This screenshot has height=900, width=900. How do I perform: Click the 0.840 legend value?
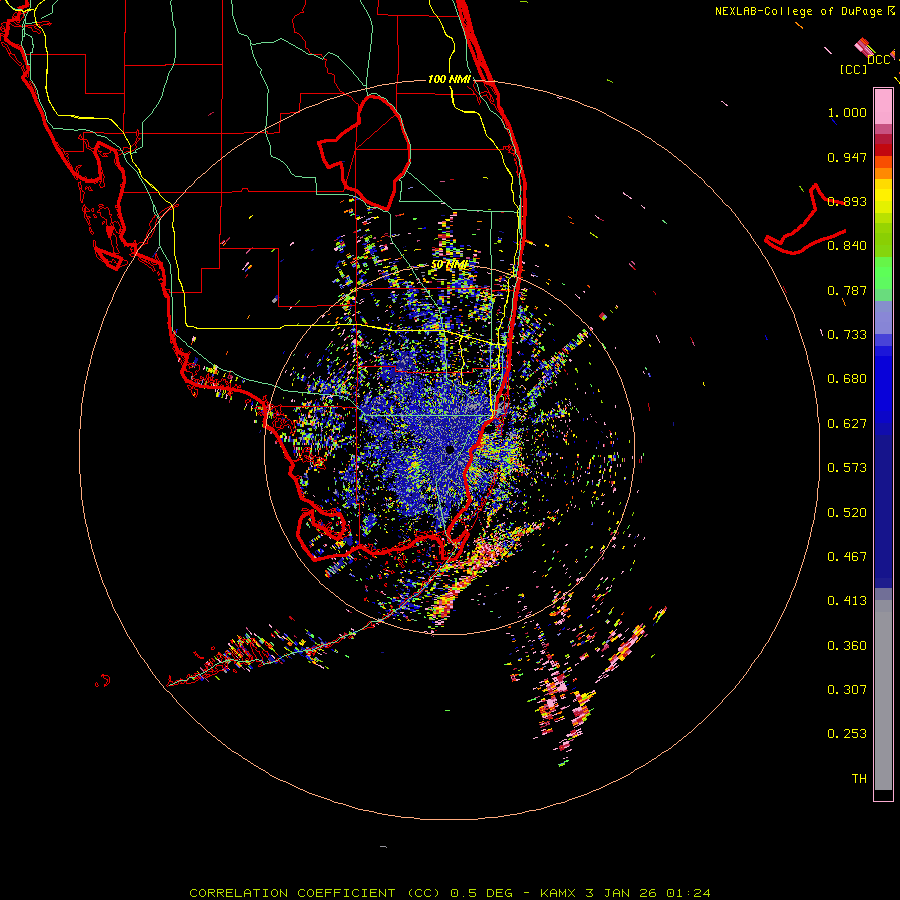point(847,246)
